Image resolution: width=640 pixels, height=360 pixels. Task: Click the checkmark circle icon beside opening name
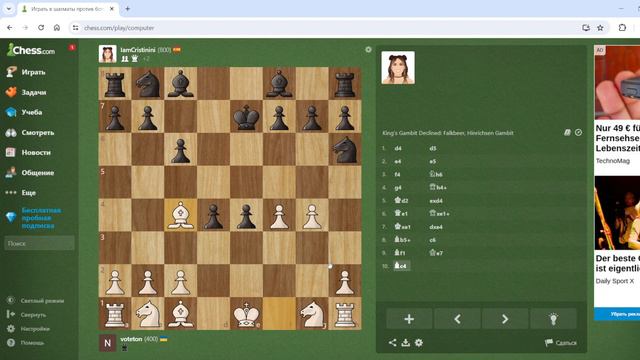tap(578, 132)
